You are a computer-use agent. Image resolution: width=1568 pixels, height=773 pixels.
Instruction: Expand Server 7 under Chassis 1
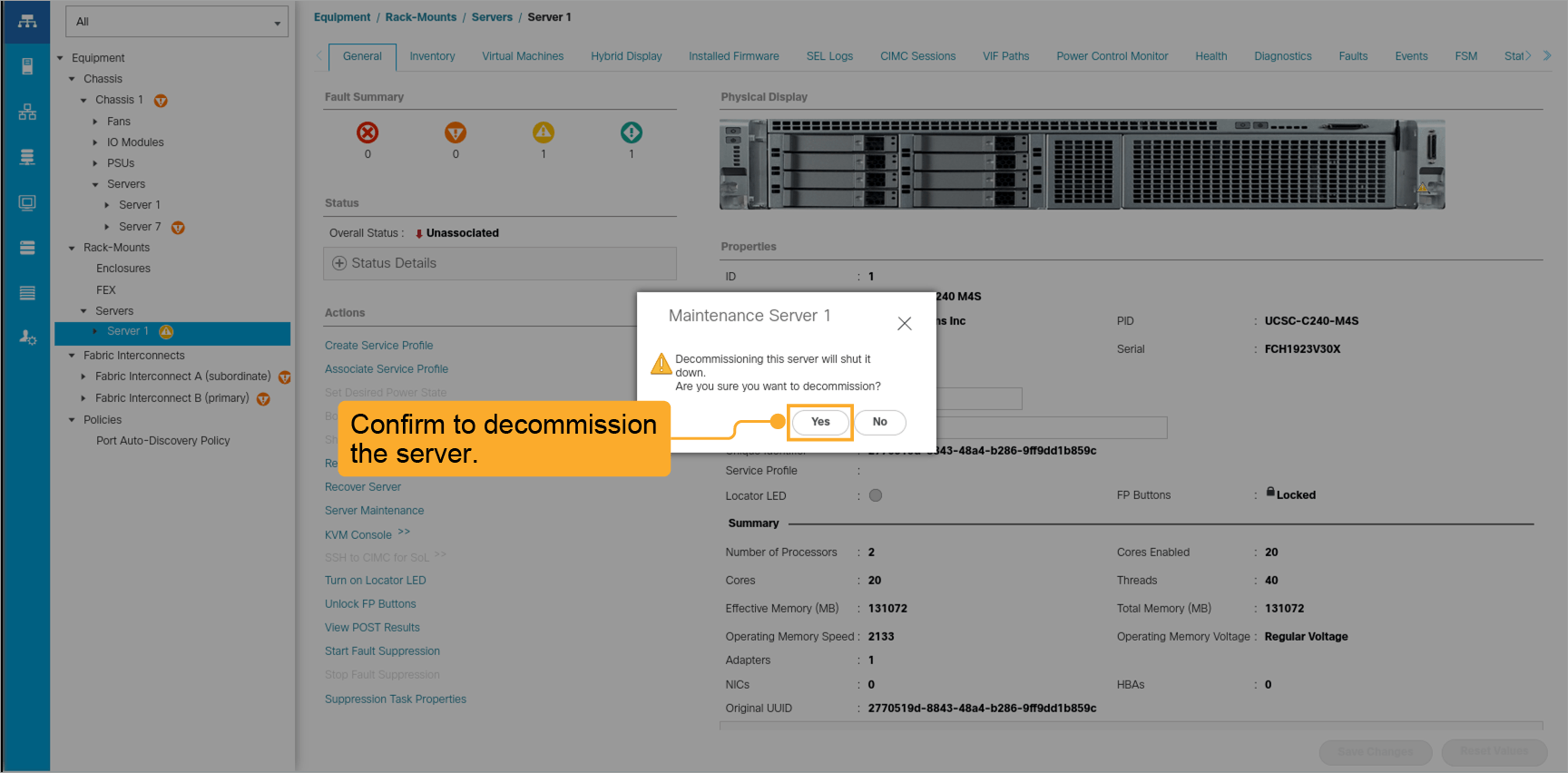(x=107, y=227)
